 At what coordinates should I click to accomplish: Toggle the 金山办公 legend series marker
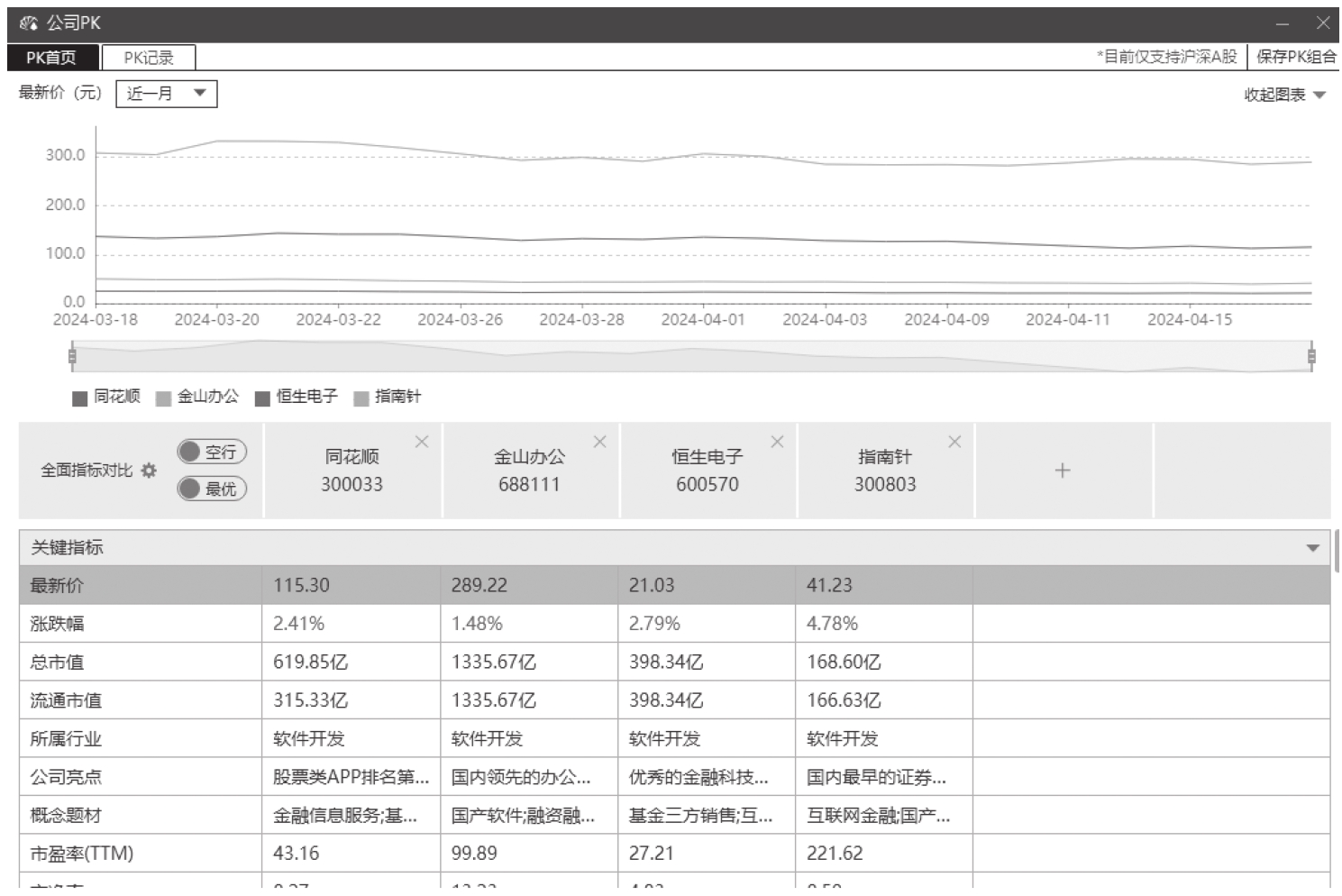pyautogui.click(x=163, y=398)
